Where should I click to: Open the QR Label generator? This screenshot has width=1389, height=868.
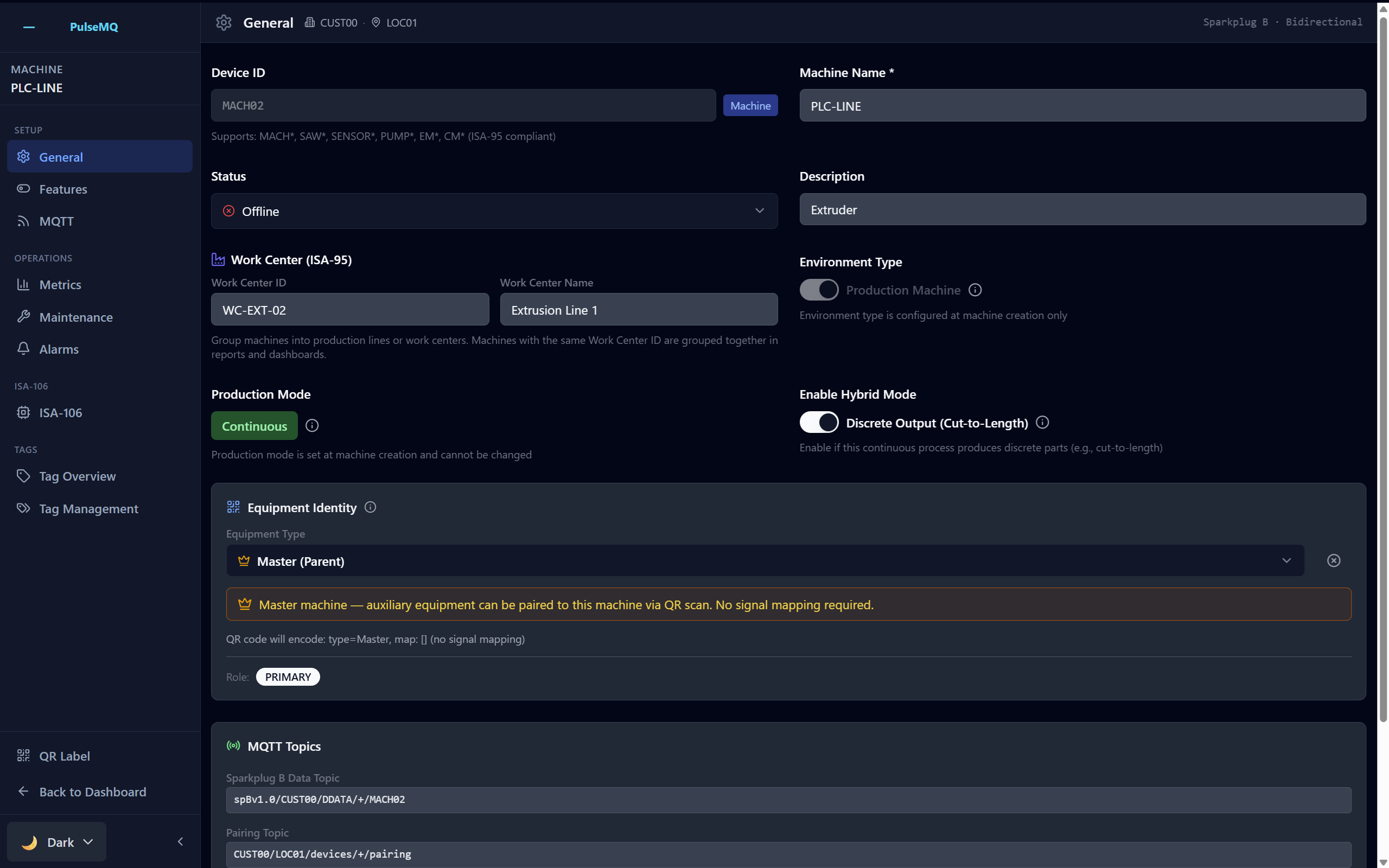(x=64, y=756)
